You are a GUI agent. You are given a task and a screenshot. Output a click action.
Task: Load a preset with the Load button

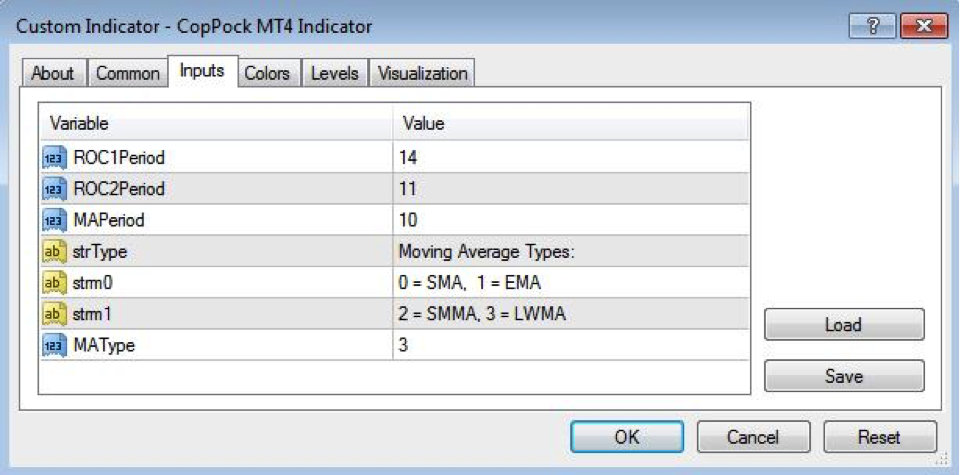(x=844, y=324)
